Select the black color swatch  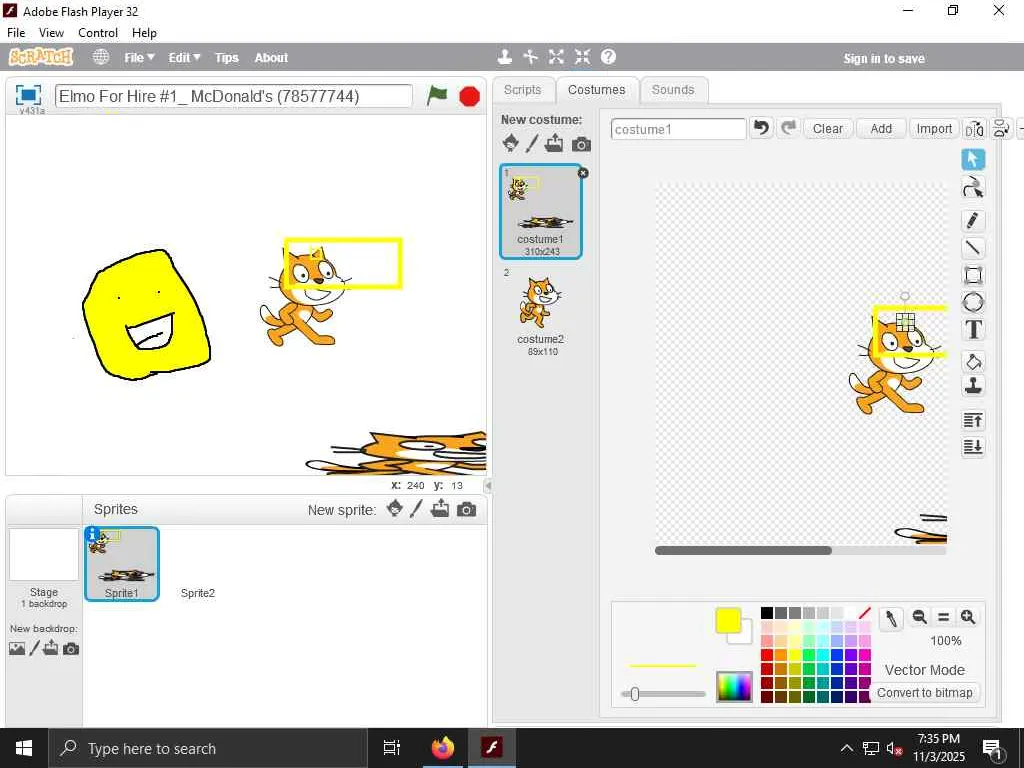coord(767,613)
